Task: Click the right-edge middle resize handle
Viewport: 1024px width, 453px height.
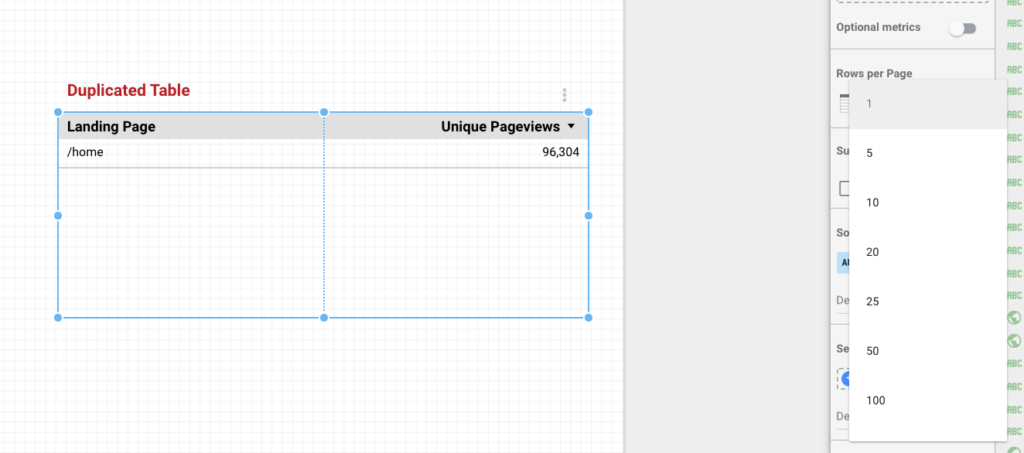Action: coord(588,215)
